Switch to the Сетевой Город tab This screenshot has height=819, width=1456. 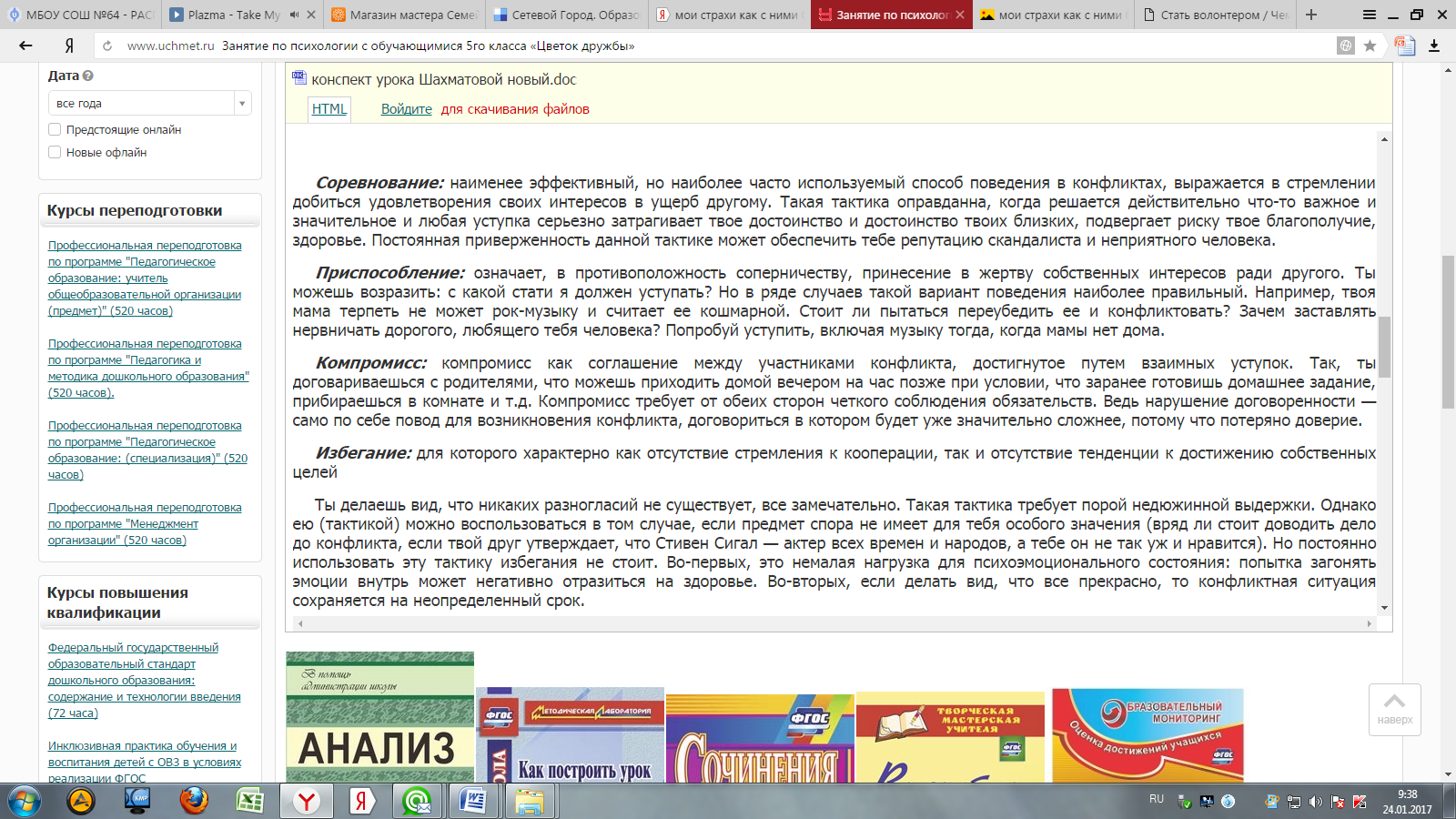coord(566,15)
